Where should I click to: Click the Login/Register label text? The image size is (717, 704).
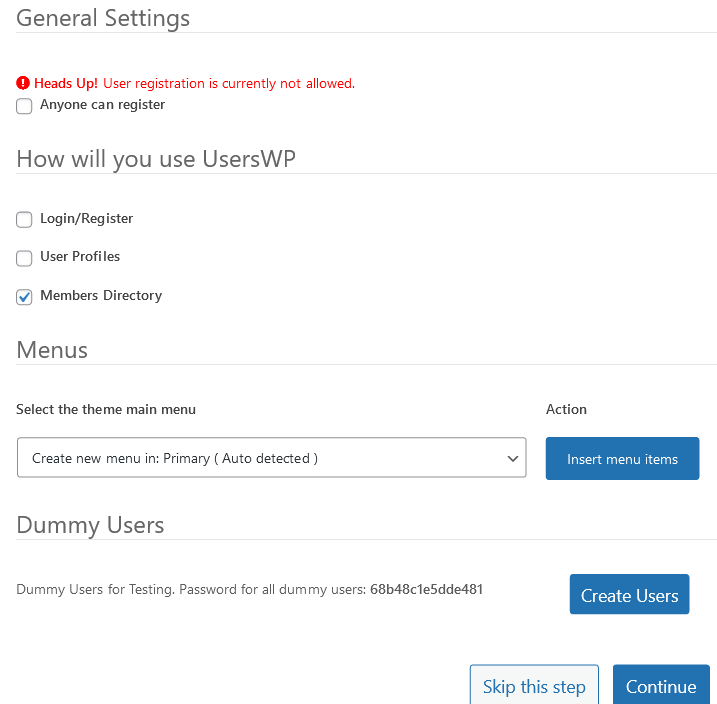pos(86,219)
